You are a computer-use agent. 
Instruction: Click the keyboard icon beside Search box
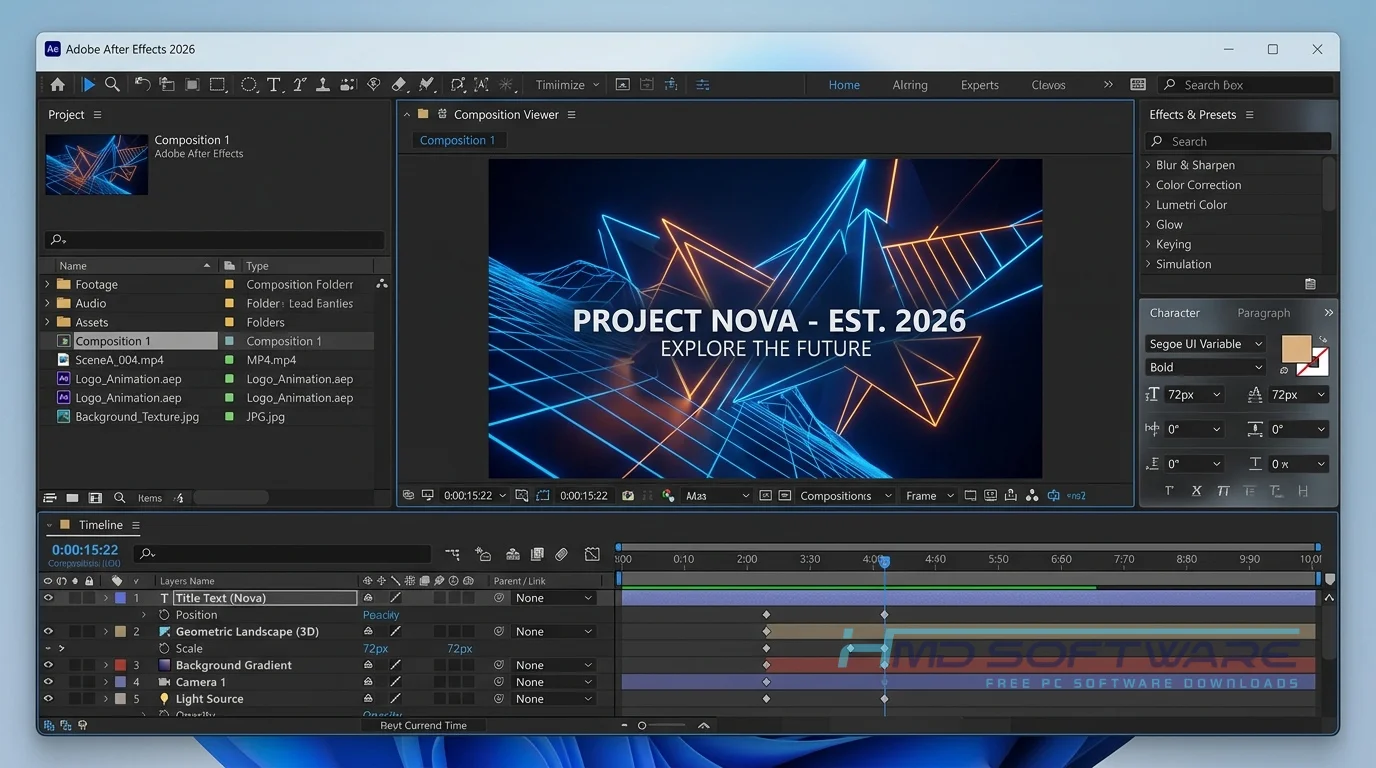(x=1138, y=85)
